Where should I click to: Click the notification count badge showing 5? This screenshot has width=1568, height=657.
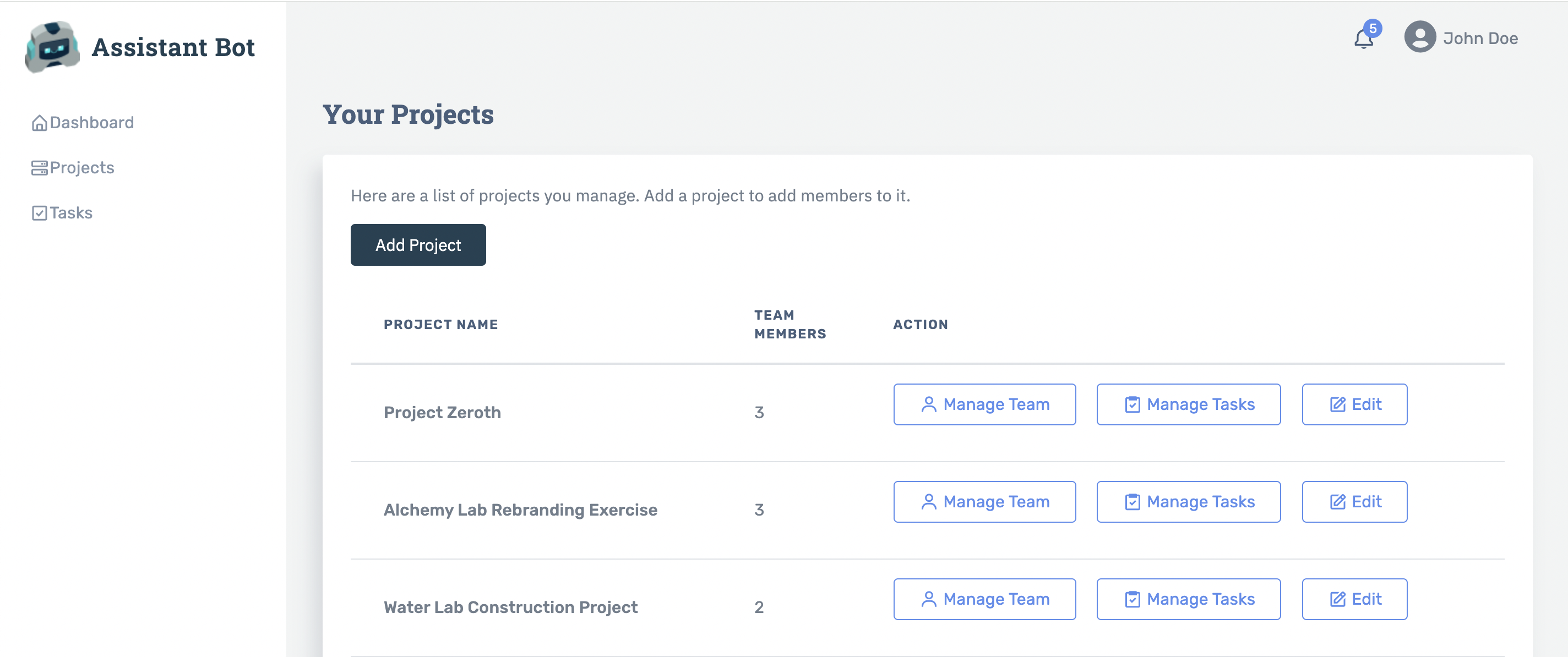point(1373,29)
